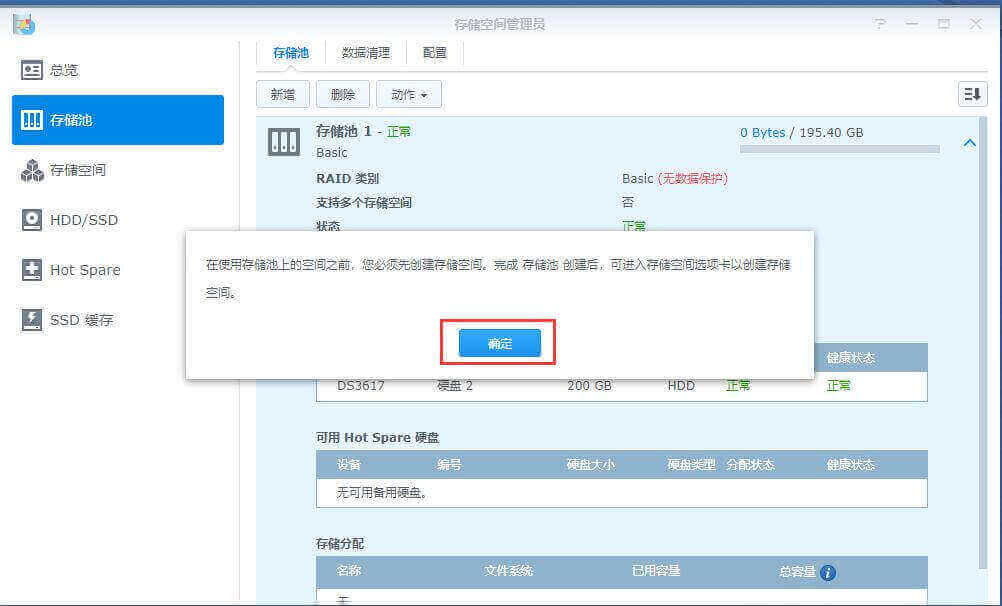Click the Storage Manager app icon

pos(24,24)
